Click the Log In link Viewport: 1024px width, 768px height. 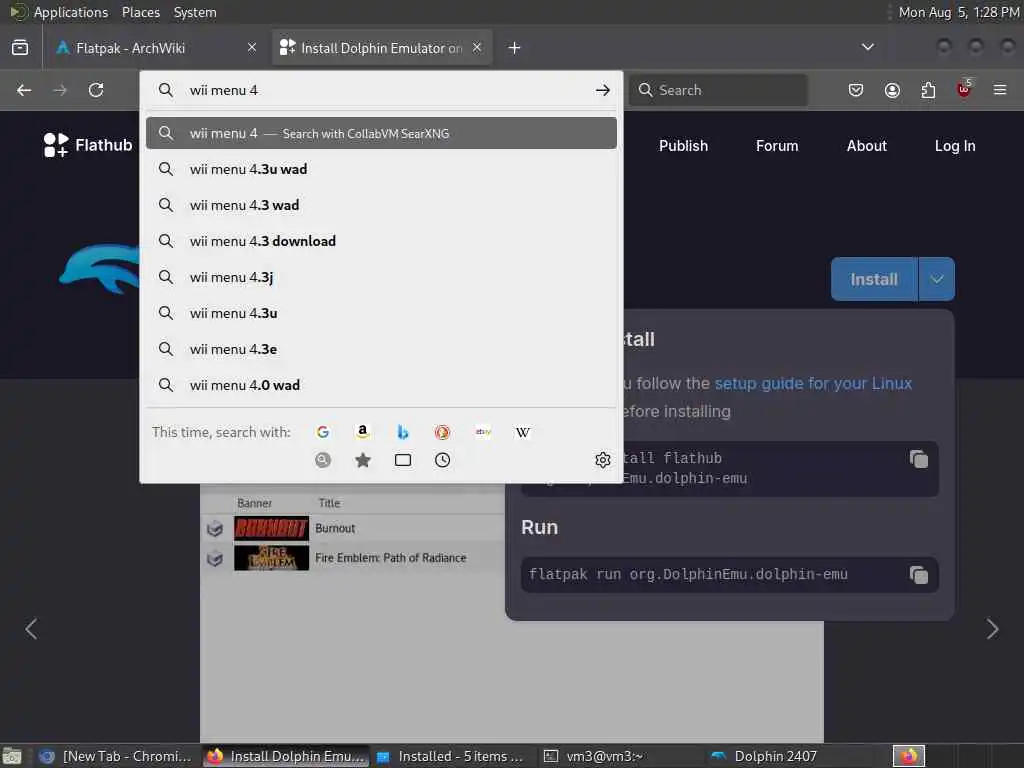[x=955, y=146]
